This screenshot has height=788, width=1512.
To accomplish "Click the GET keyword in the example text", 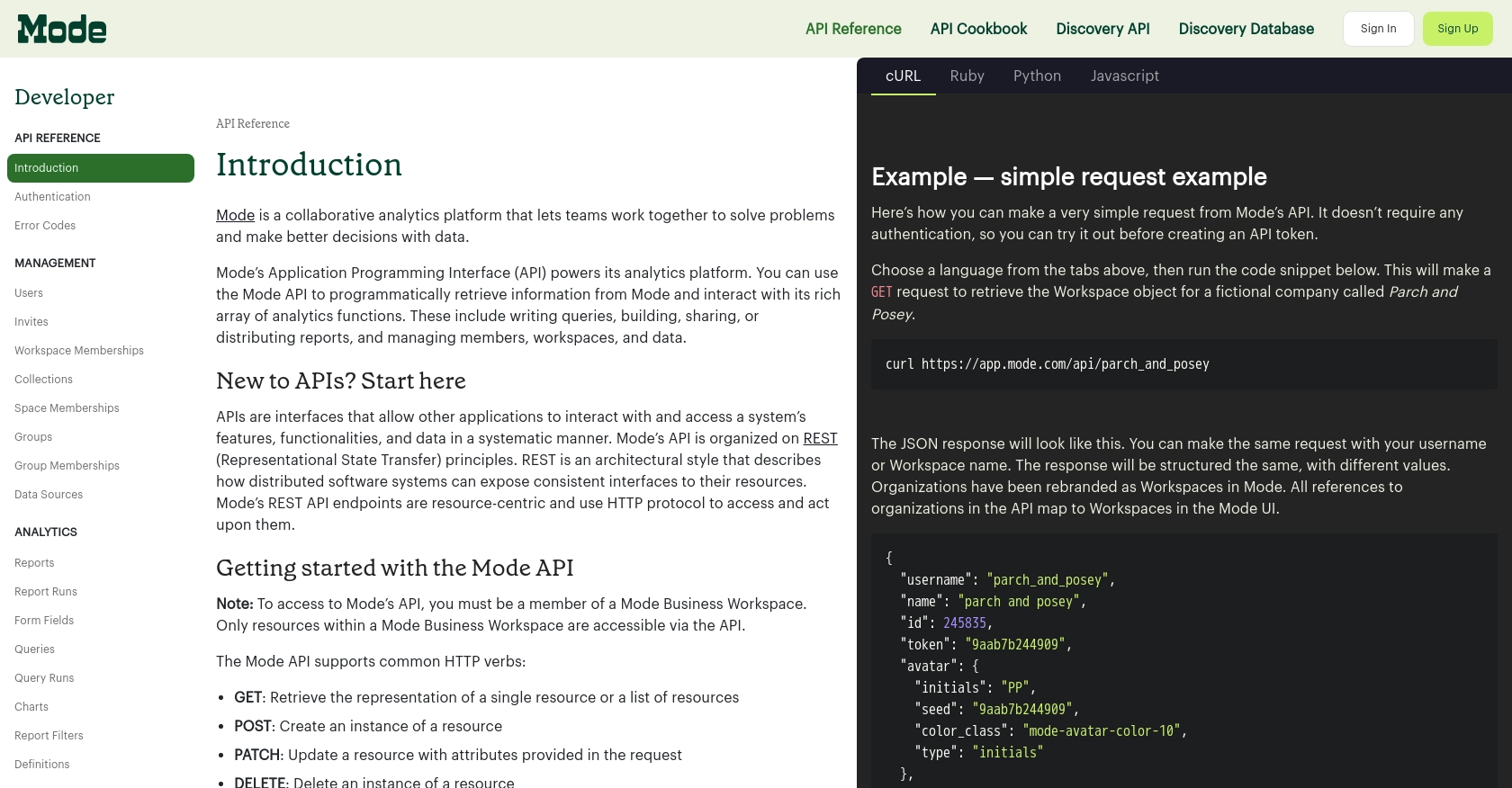I will (x=882, y=291).
